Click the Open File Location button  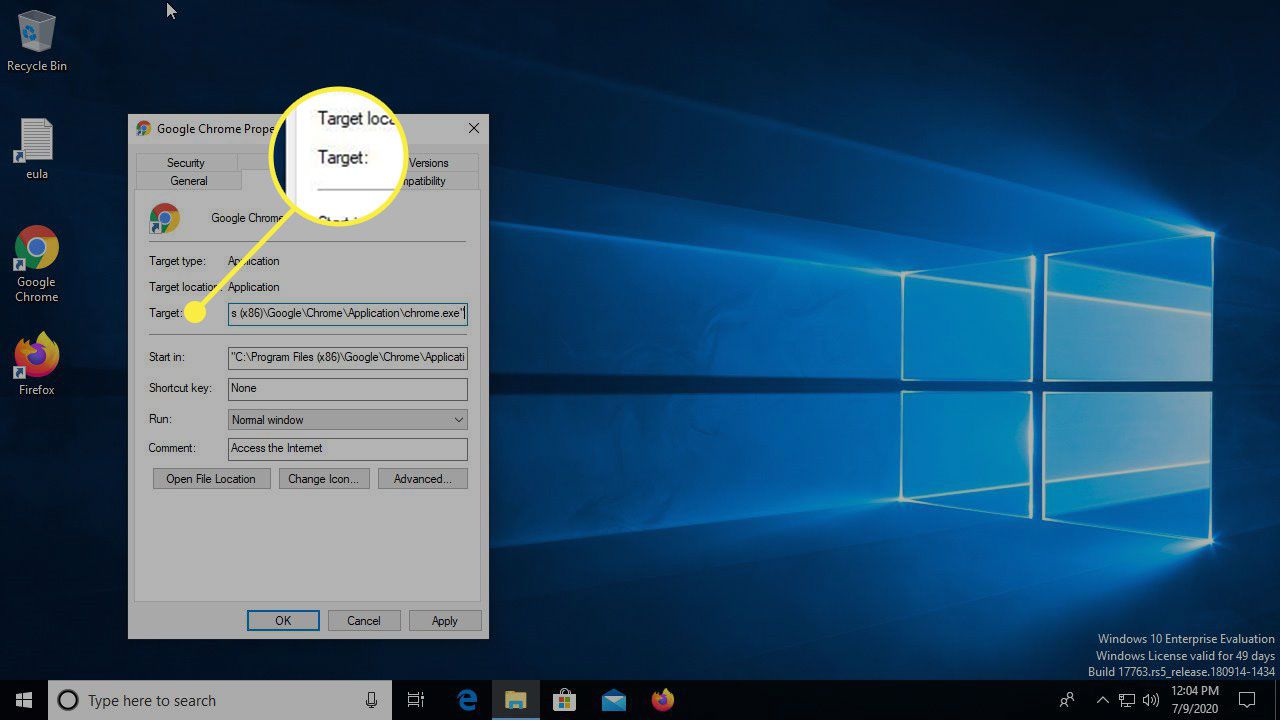[211, 479]
